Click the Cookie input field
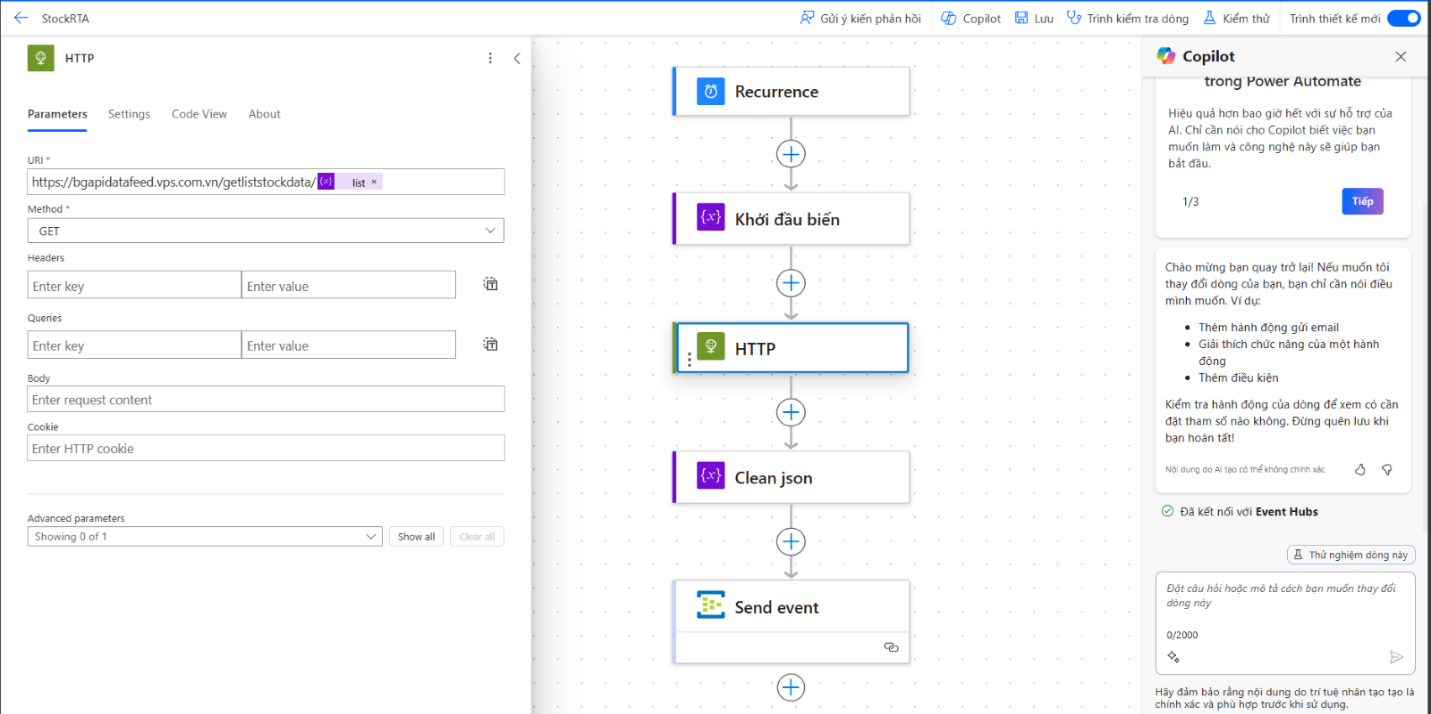1431x714 pixels. tap(266, 448)
